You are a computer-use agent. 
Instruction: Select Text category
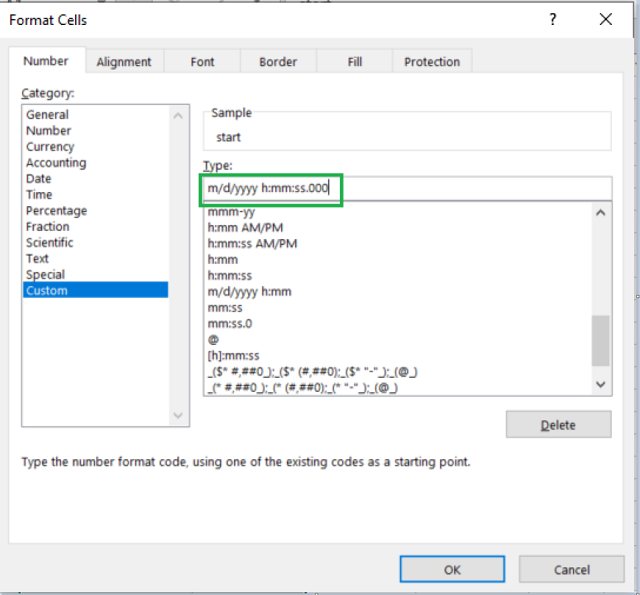(x=96, y=258)
